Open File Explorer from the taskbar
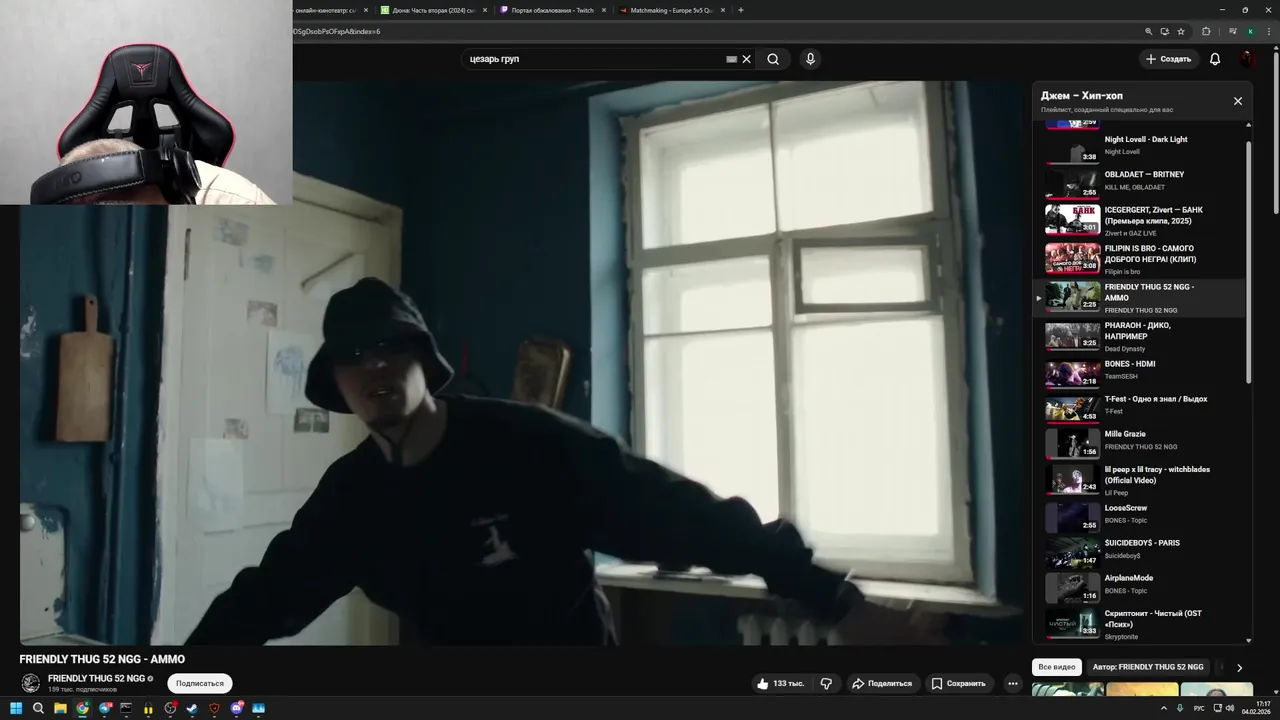The image size is (1280, 720). tap(60, 709)
